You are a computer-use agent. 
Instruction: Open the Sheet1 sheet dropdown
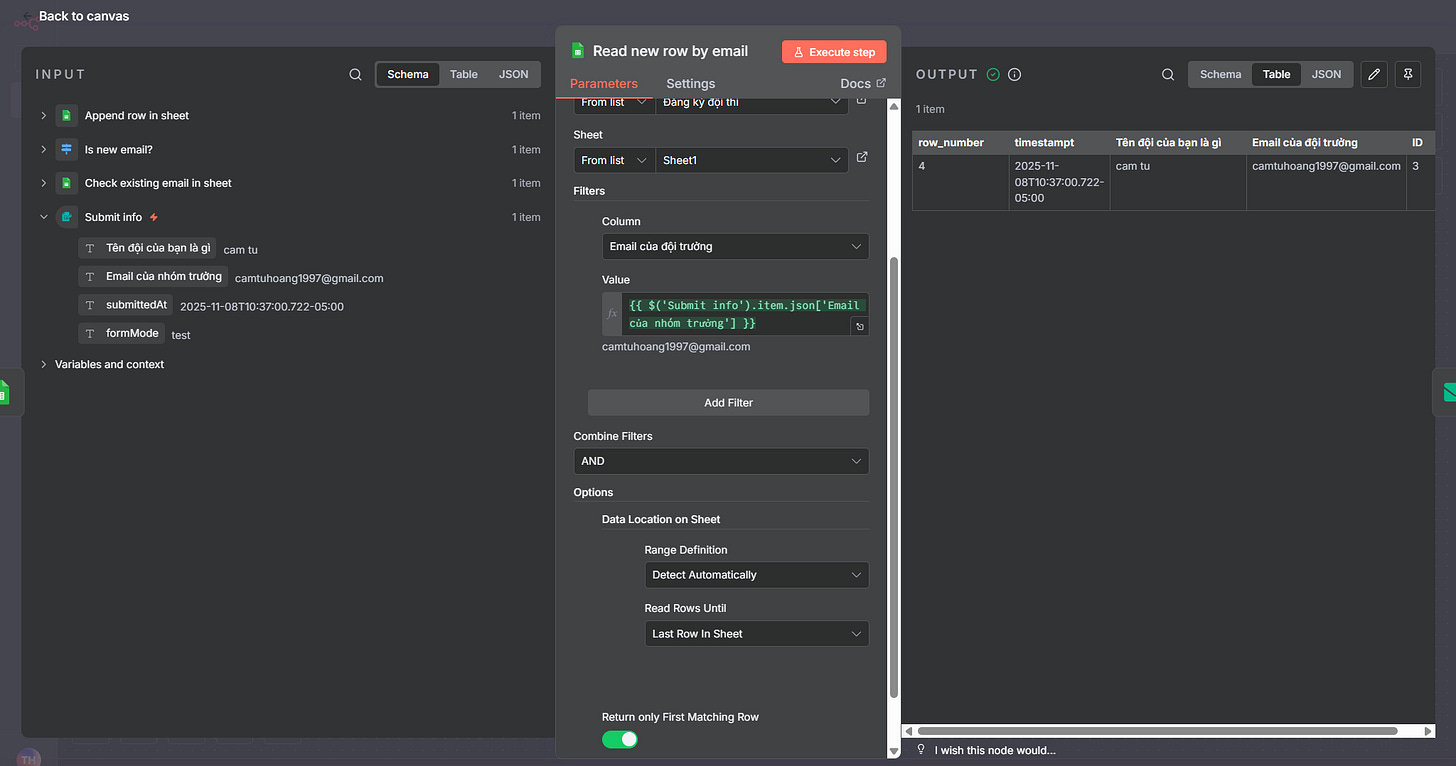[752, 160]
